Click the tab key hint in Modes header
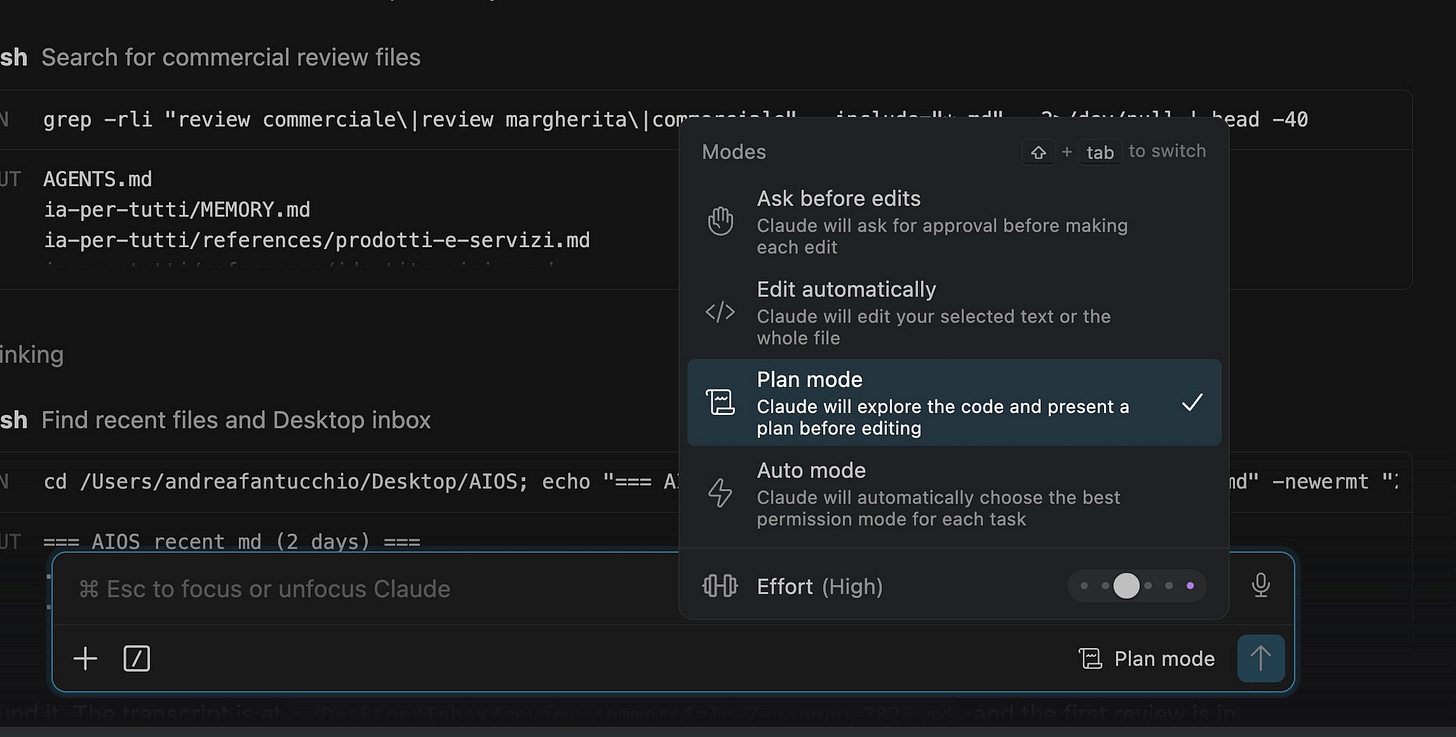This screenshot has width=1456, height=737. point(1100,152)
